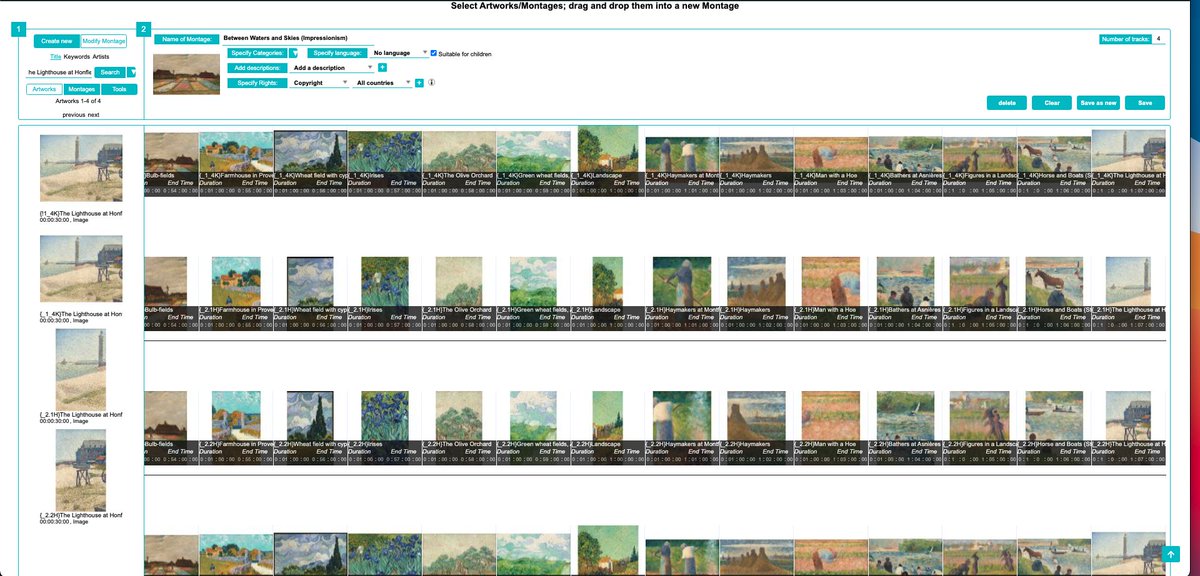The width and height of the screenshot is (1200, 576).
Task: Click the Save as new button
Action: point(1097,103)
